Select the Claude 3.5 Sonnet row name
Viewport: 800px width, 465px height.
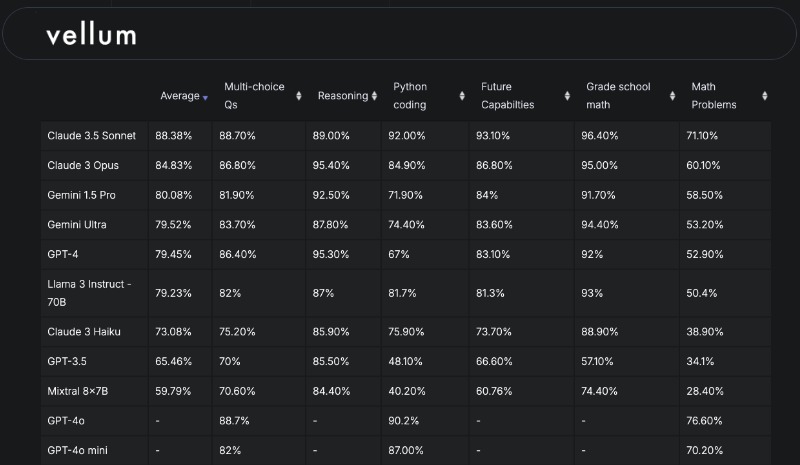91,136
